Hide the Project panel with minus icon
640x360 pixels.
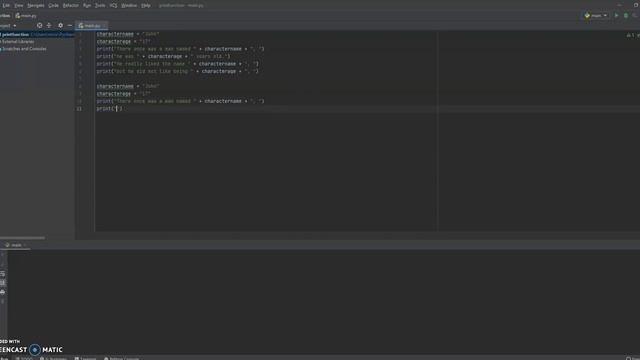coord(70,25)
